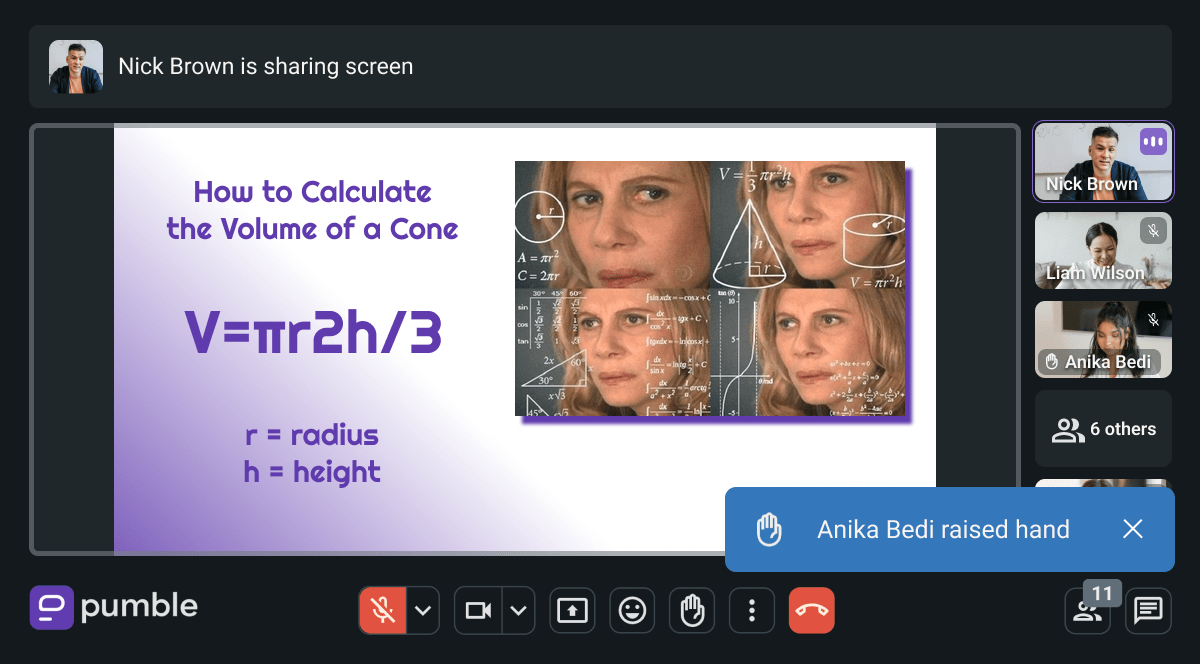
Task: Open the meeting chat panel
Action: point(1148,610)
